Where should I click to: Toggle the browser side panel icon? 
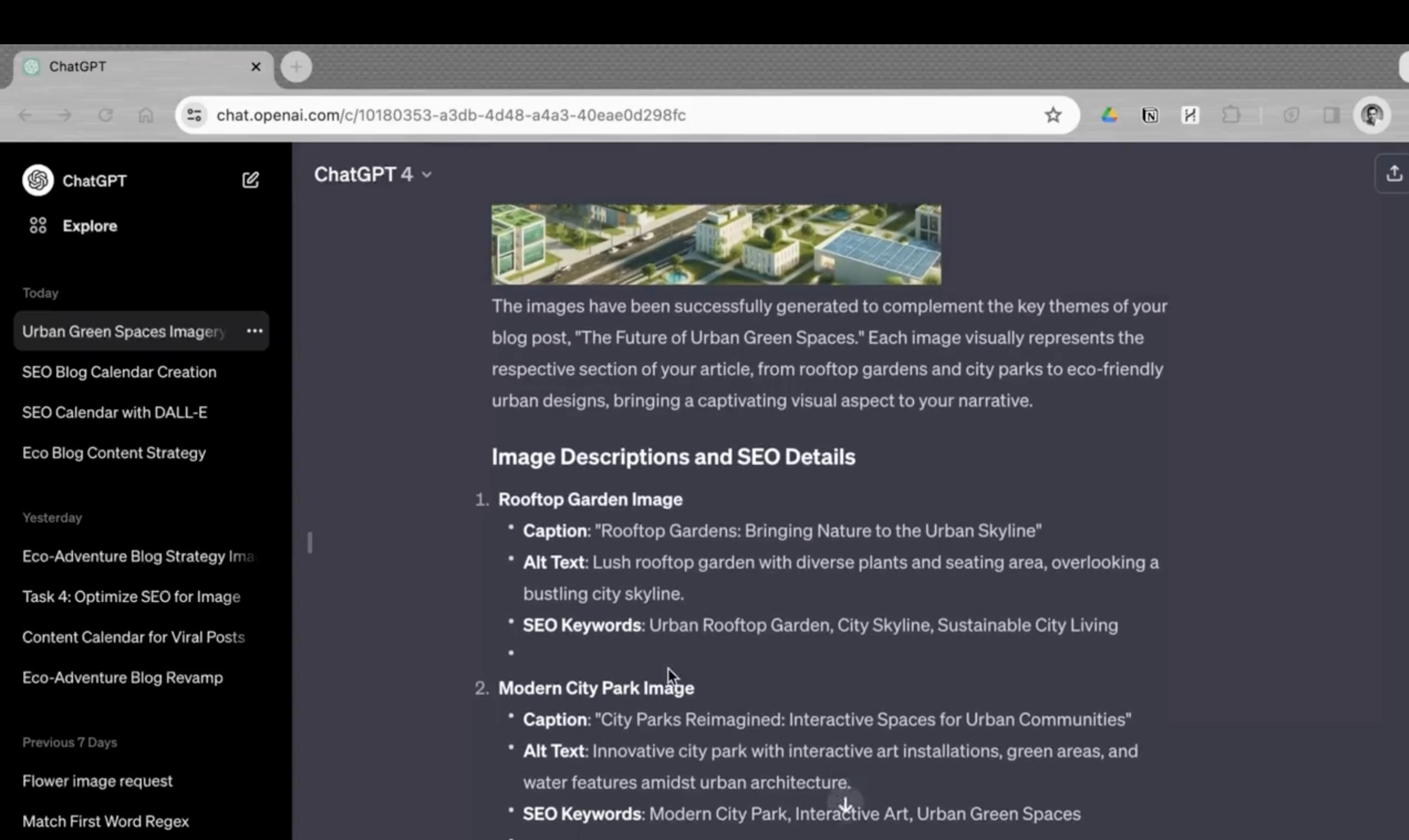[1331, 116]
